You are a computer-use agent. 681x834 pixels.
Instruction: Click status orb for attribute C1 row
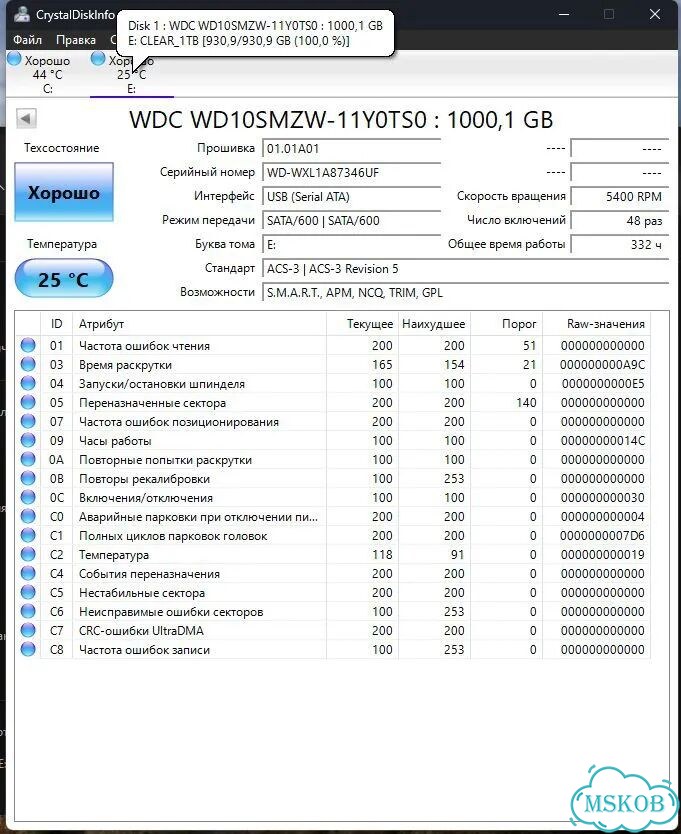tap(28, 536)
